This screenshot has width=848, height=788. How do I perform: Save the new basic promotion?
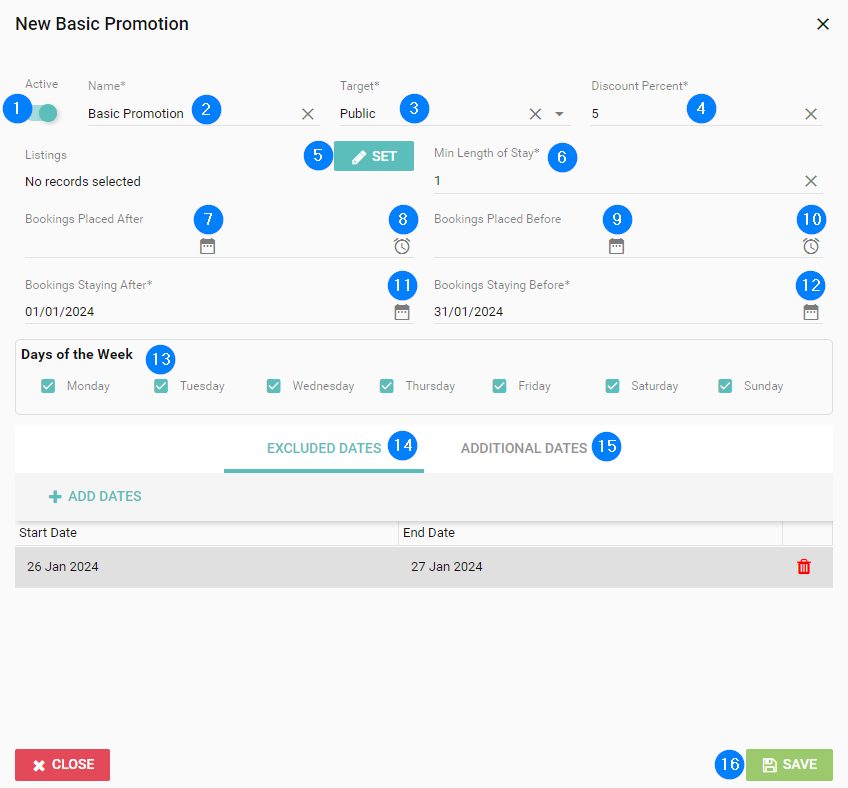coord(789,765)
